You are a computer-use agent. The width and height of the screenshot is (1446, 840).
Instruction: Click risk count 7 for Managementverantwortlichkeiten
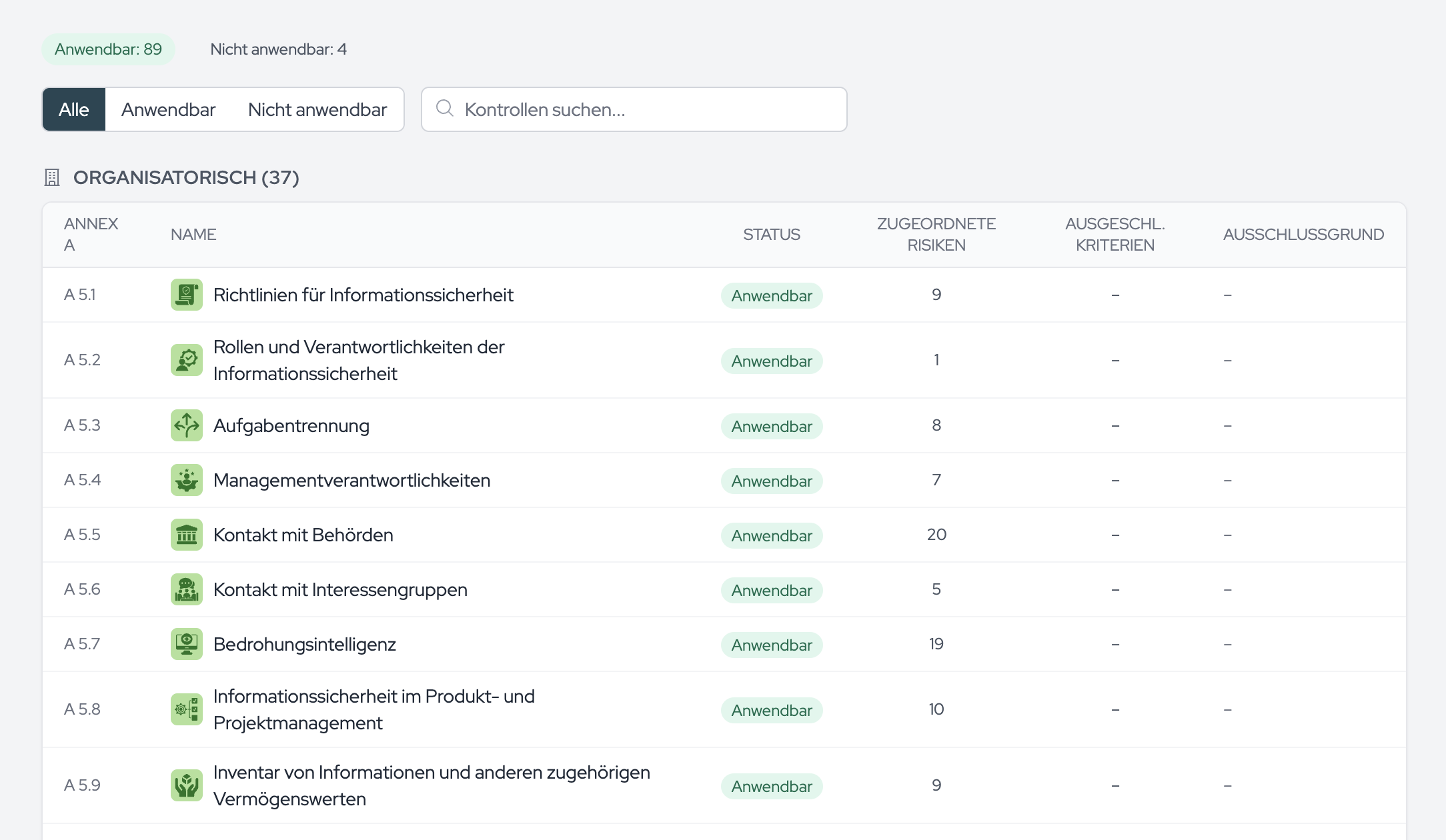click(x=936, y=480)
